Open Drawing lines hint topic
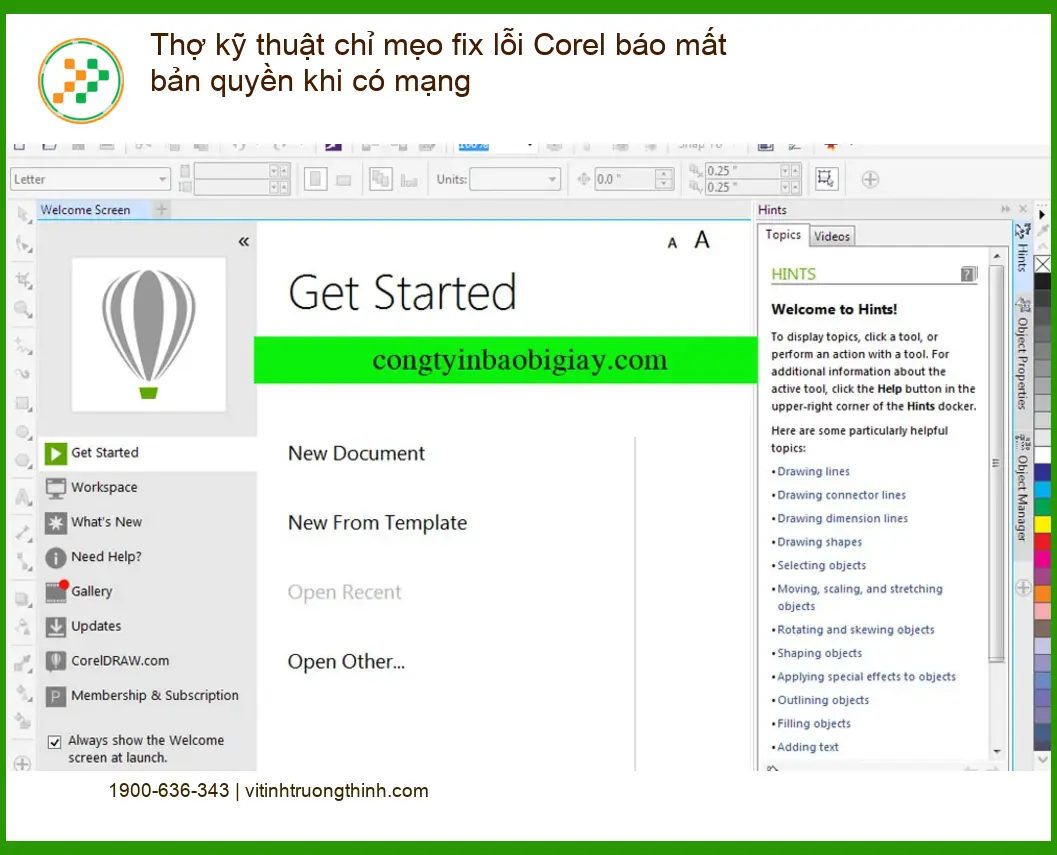Viewport: 1057px width, 855px height. [813, 471]
